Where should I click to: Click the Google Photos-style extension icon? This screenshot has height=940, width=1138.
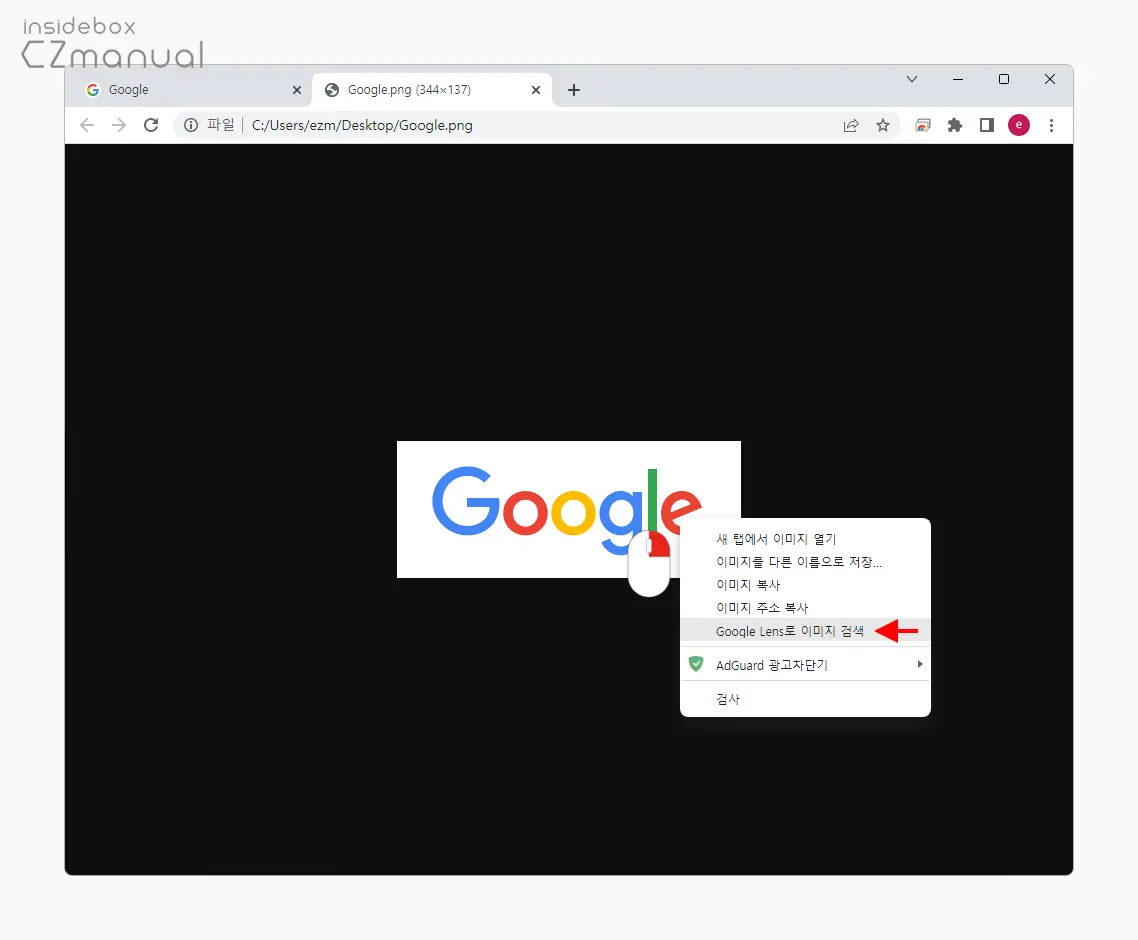pos(922,125)
